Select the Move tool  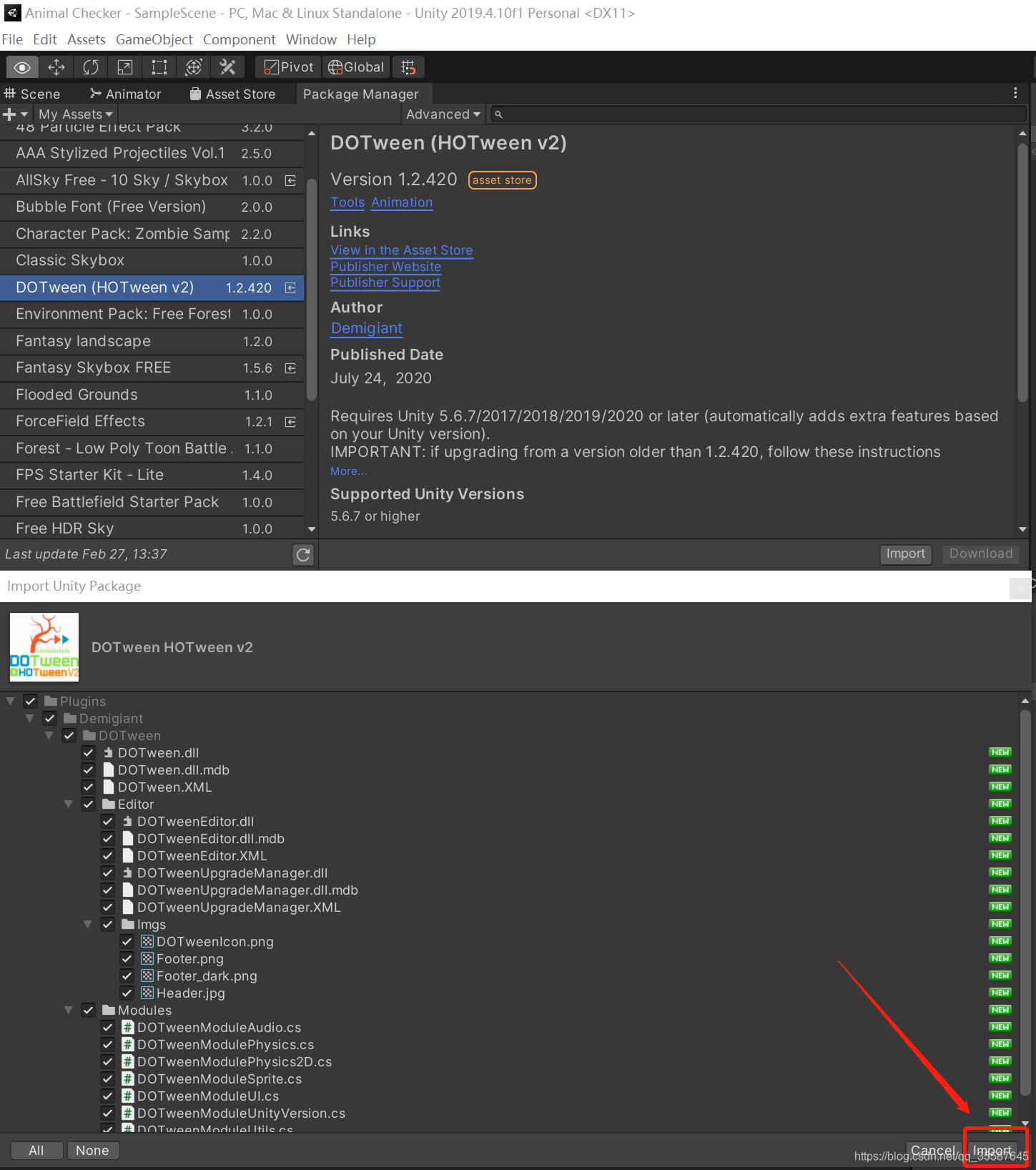coord(56,67)
